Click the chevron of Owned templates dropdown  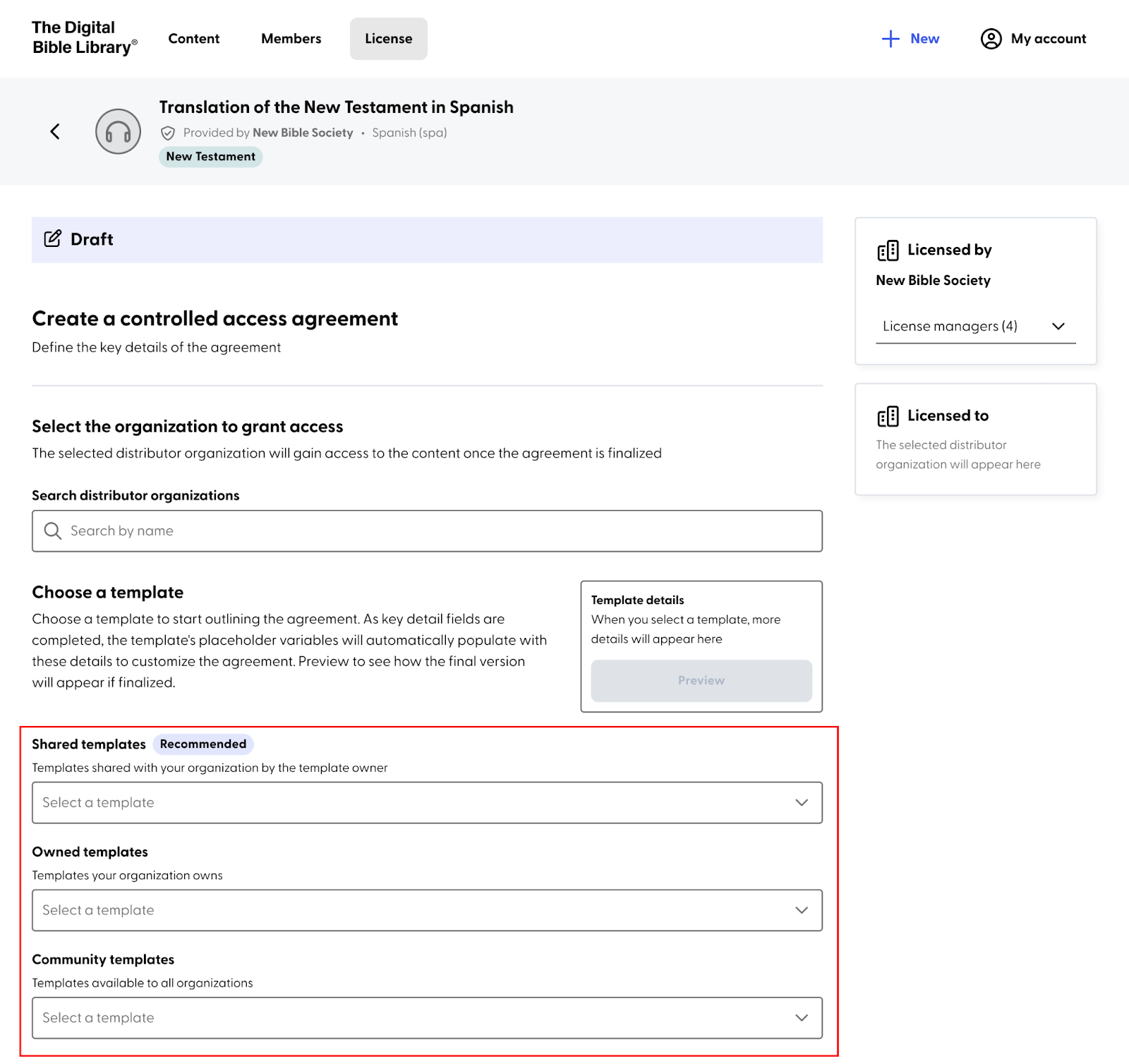(802, 910)
